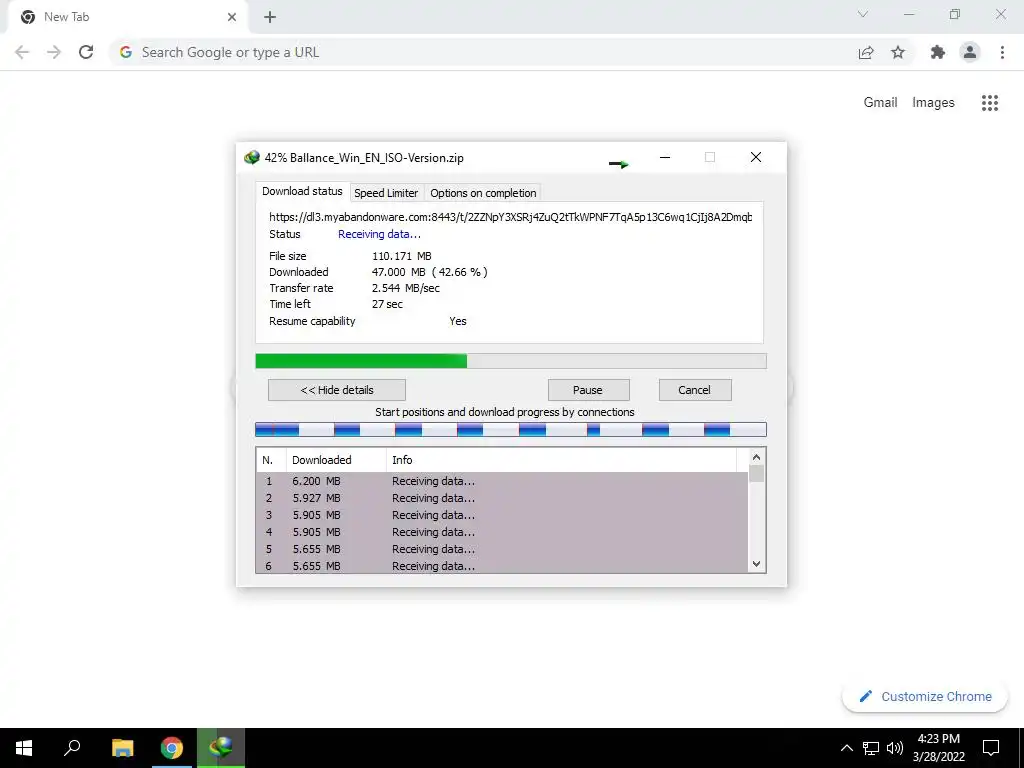
Task: Click the Internet Download Manager taskbar icon
Action: [x=221, y=748]
